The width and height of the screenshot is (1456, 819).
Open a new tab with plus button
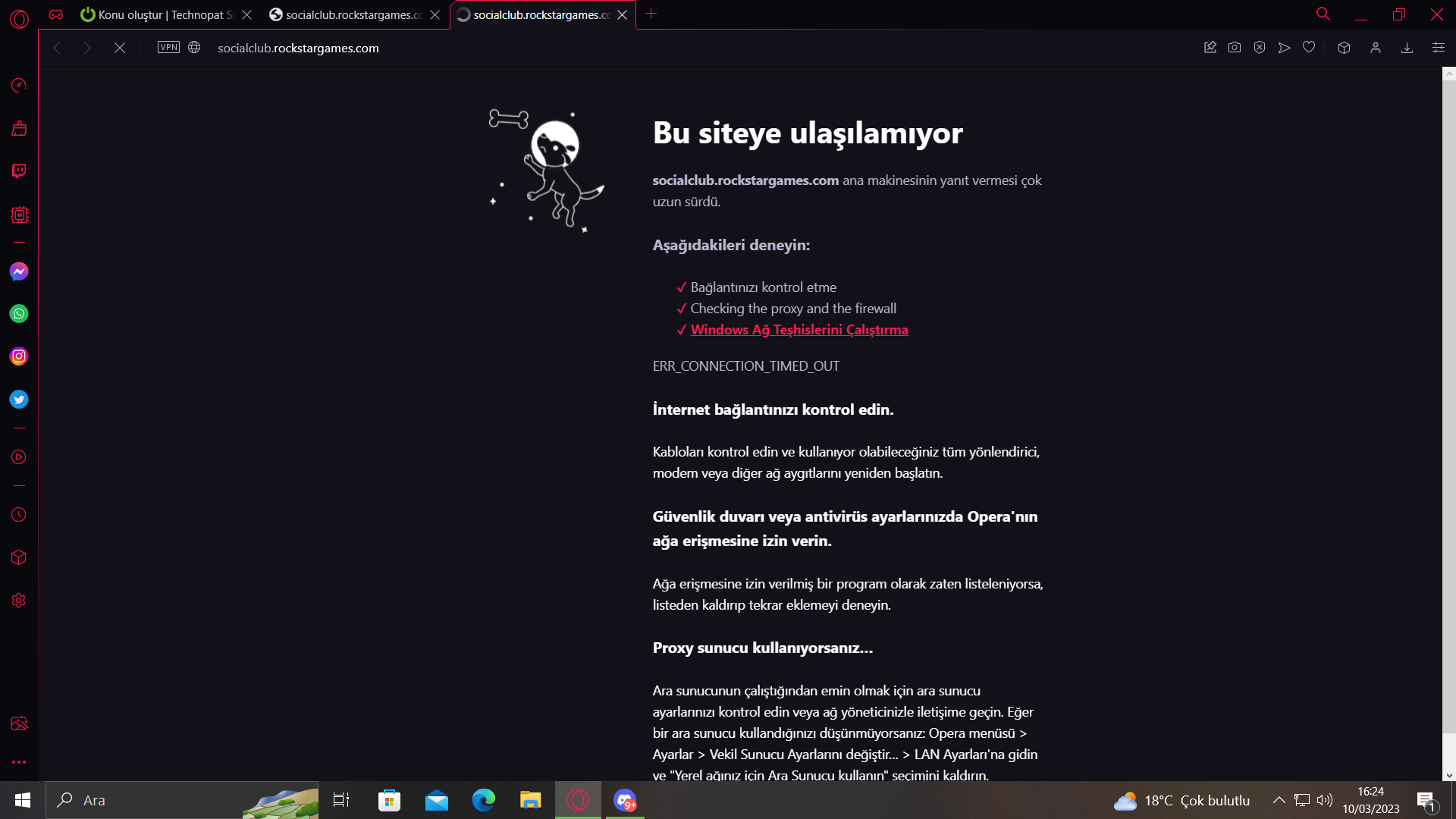(651, 14)
